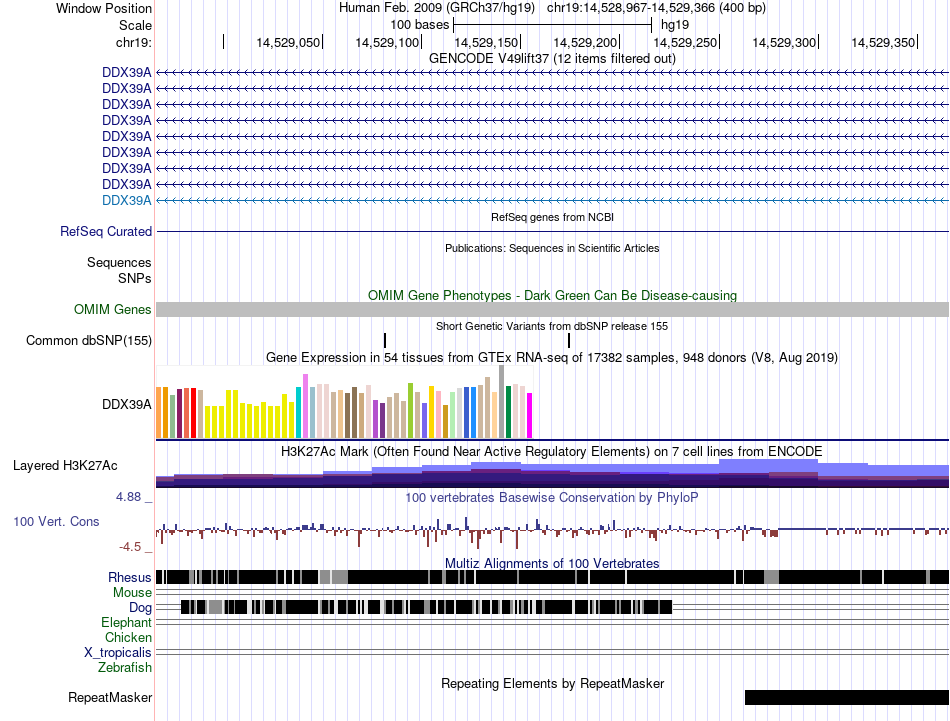Click the Window Position label

coord(104,8)
